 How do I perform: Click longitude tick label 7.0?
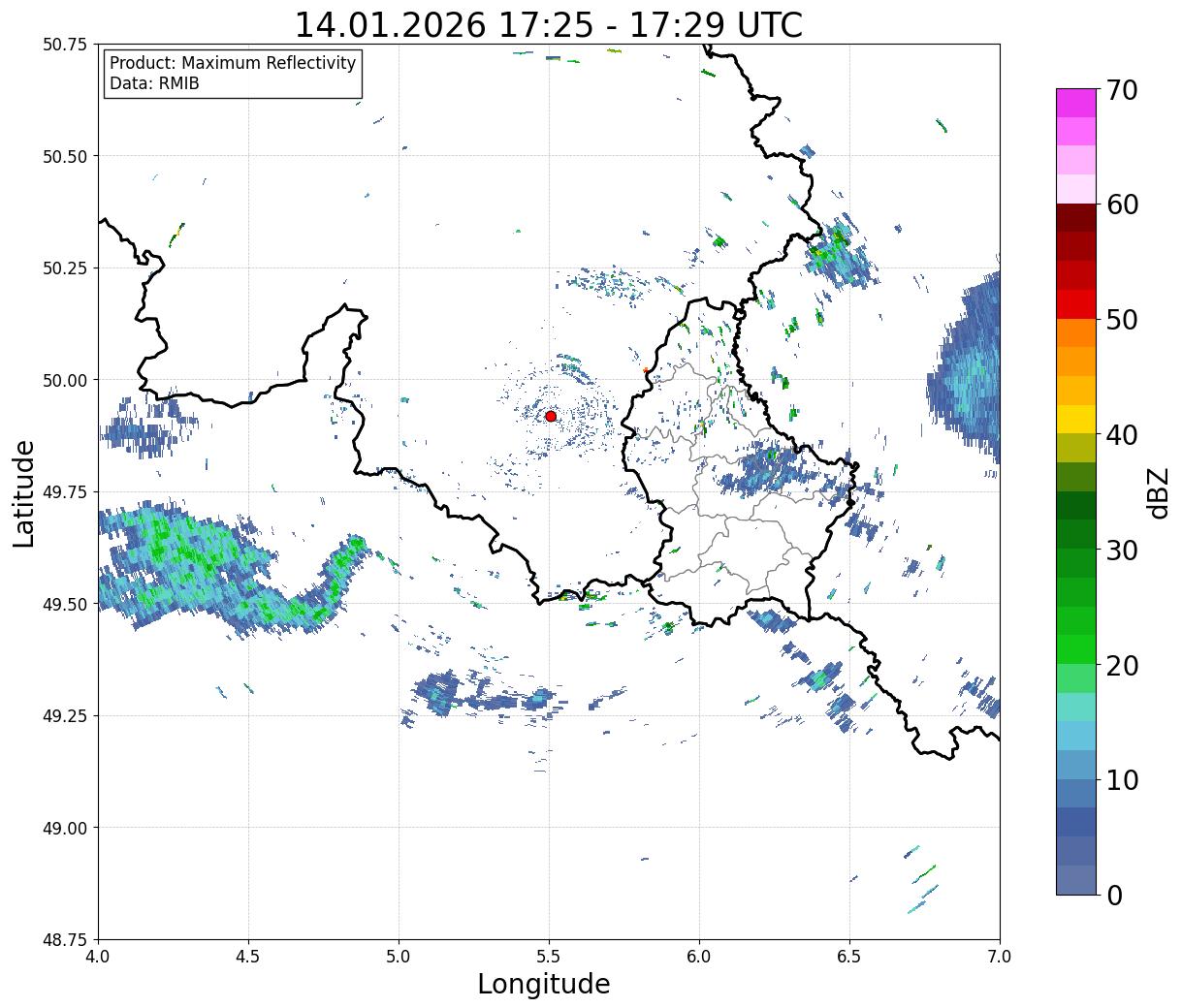tap(1000, 956)
